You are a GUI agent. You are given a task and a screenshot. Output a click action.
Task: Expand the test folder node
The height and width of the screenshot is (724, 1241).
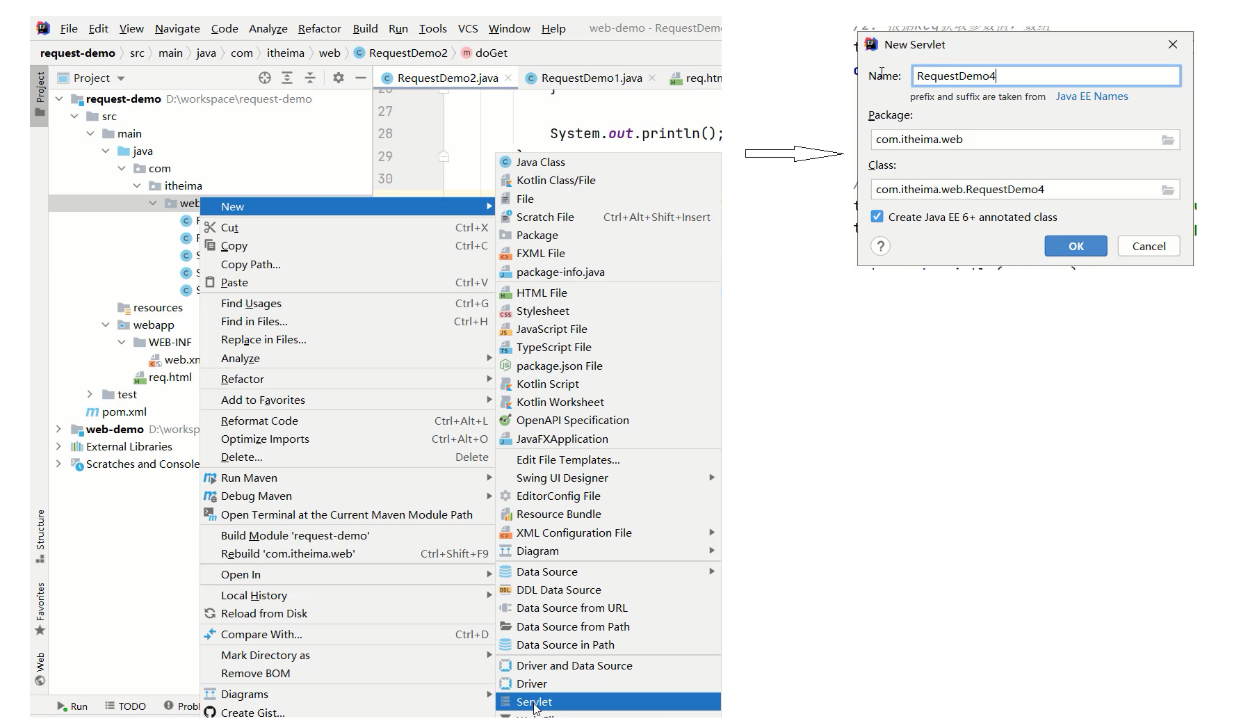point(91,395)
